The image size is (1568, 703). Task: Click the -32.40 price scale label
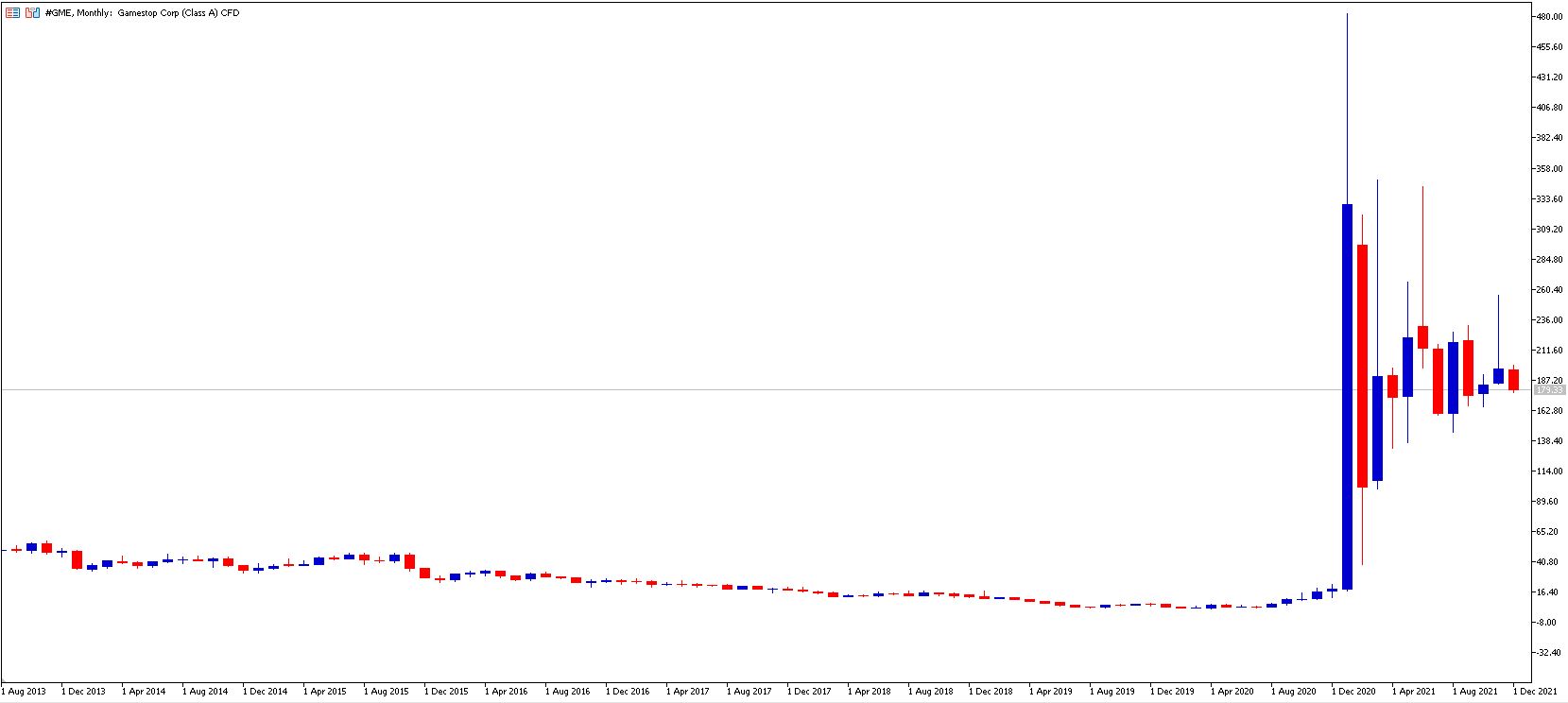click(x=1548, y=653)
